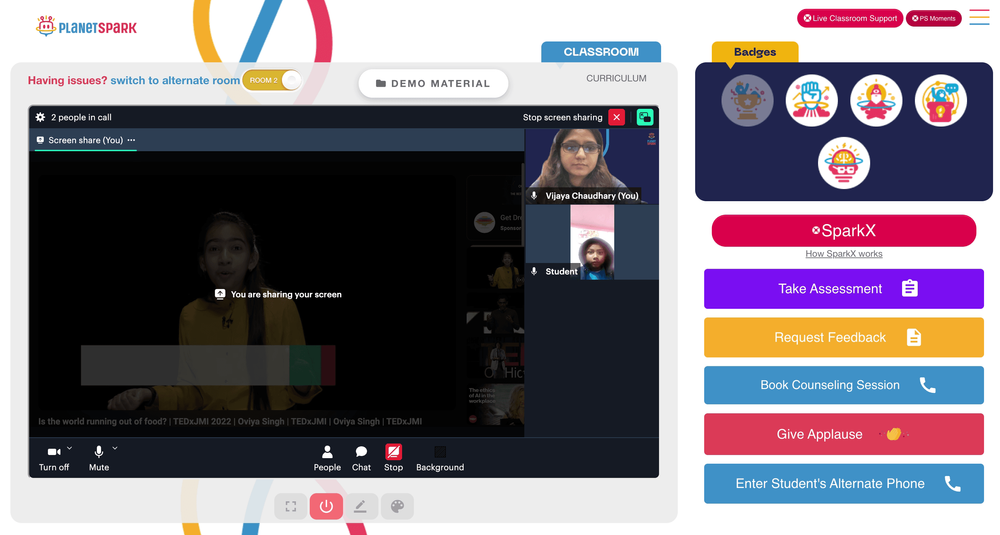1000x535 pixels.
Task: Expand camera options chevron
Action: point(70,448)
